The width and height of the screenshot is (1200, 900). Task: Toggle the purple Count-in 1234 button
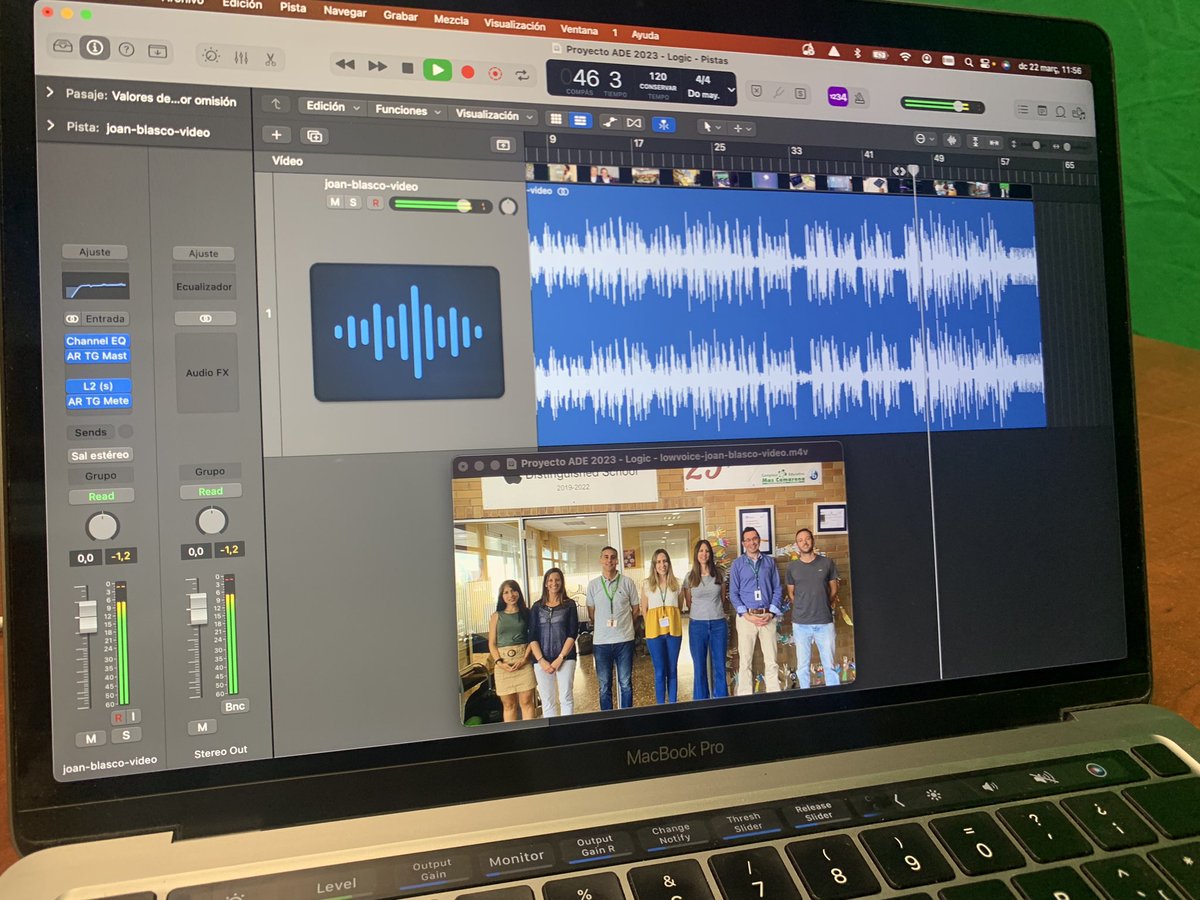[837, 96]
